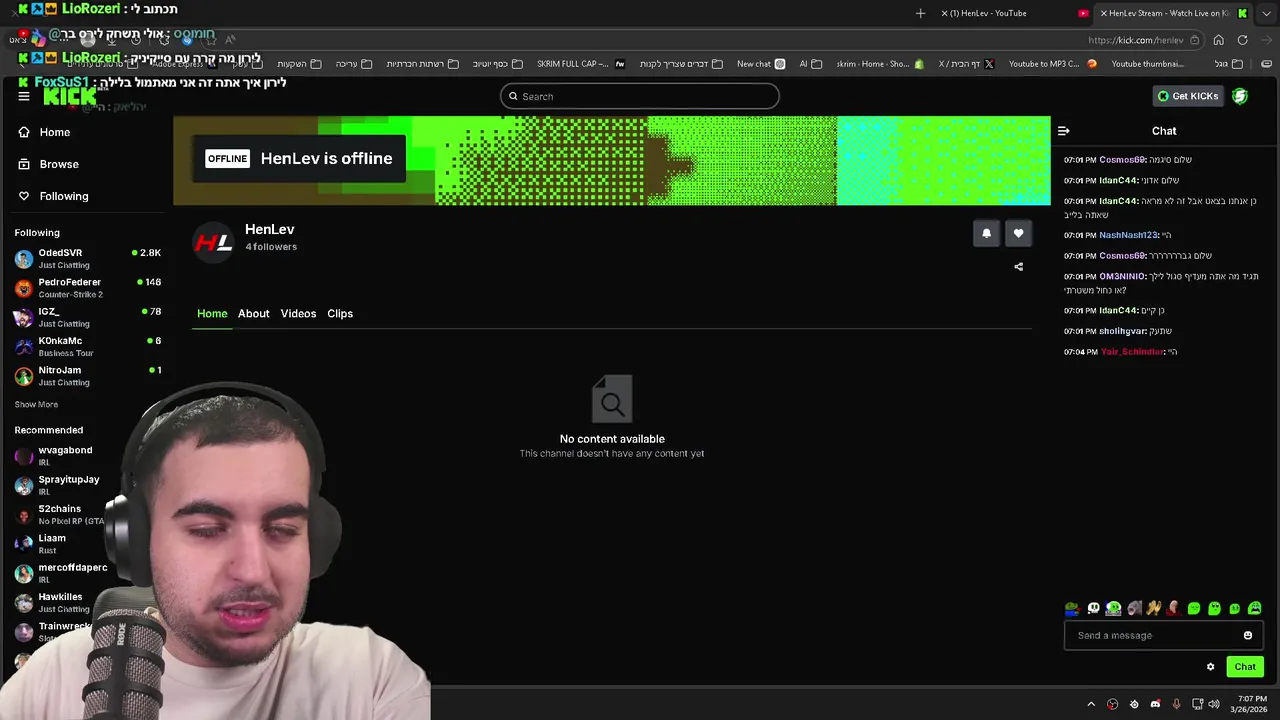The width and height of the screenshot is (1280, 720).
Task: Click the green KICK logo
Action: pyautogui.click(x=72, y=96)
